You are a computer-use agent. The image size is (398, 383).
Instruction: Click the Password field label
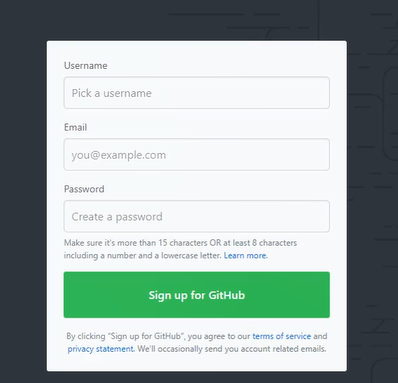pos(84,189)
